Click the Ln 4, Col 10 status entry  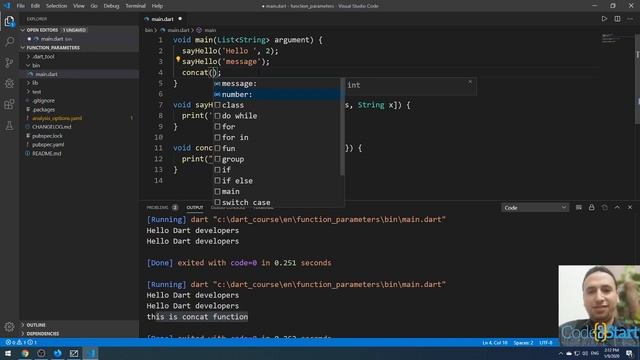coord(494,343)
